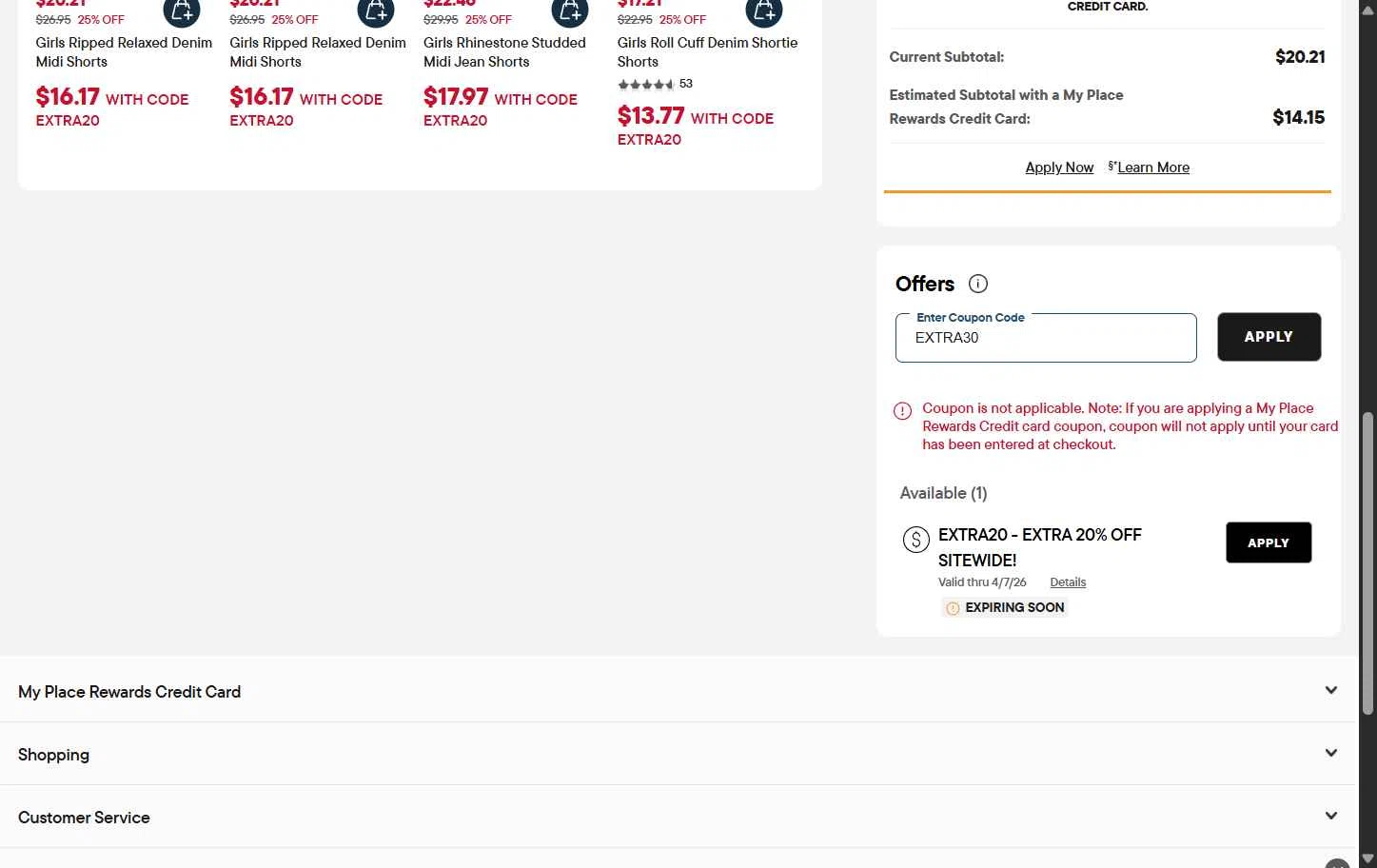Add Girls Rhinestone Studded Midi Jean Shorts to bag
The image size is (1377, 868).
[570, 11]
